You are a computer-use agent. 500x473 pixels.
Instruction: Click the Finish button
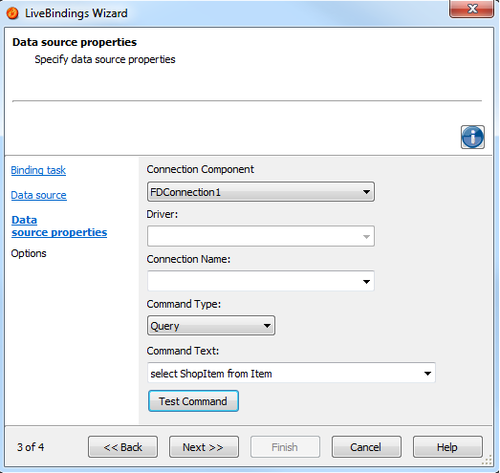pos(285,447)
